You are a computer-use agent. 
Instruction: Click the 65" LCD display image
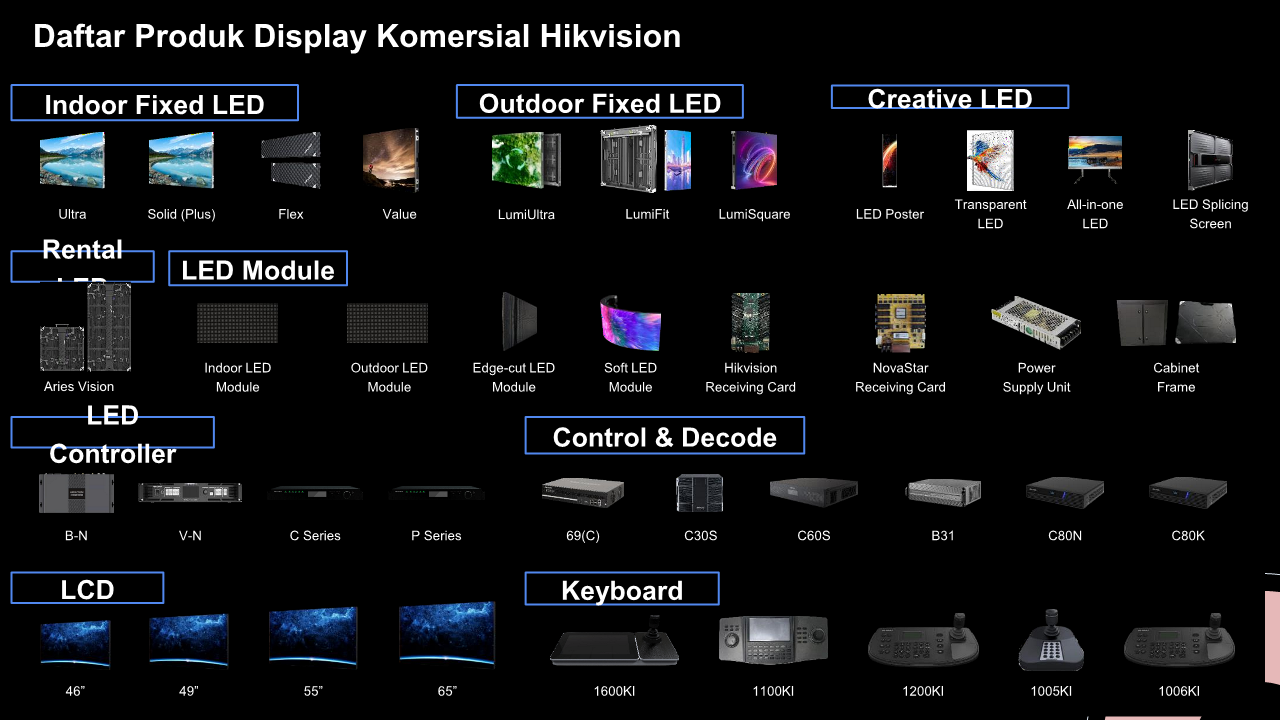[447, 634]
